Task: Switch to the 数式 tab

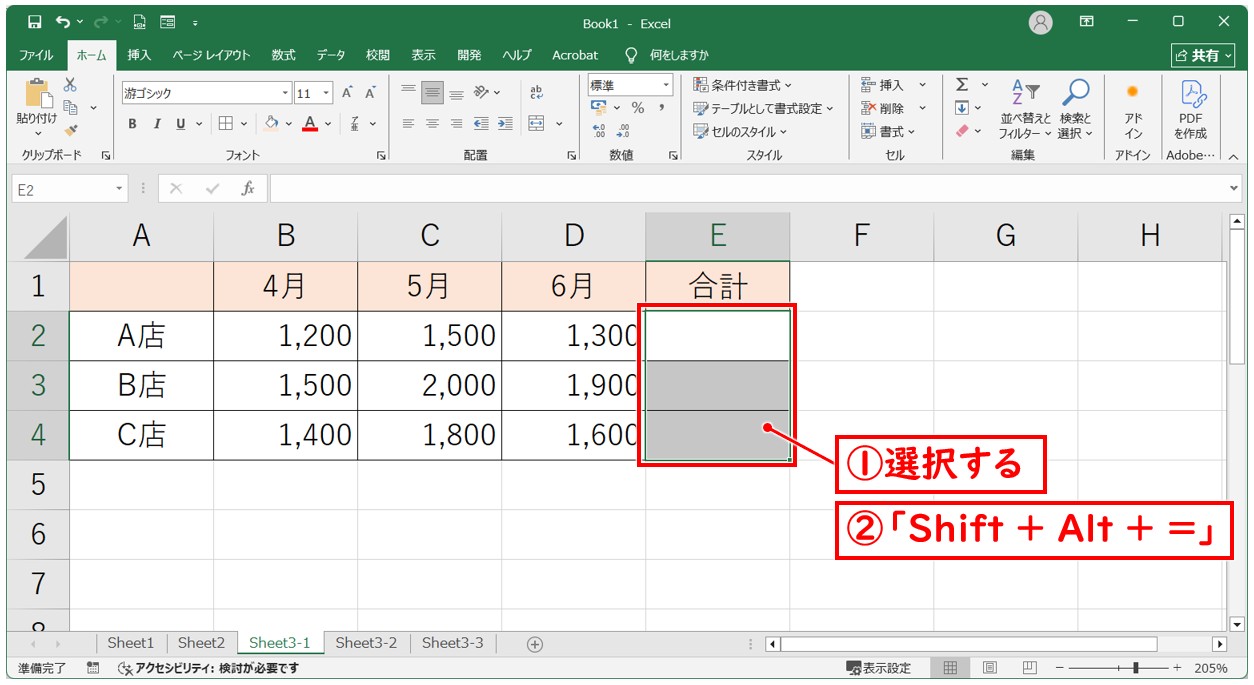Action: (283, 55)
